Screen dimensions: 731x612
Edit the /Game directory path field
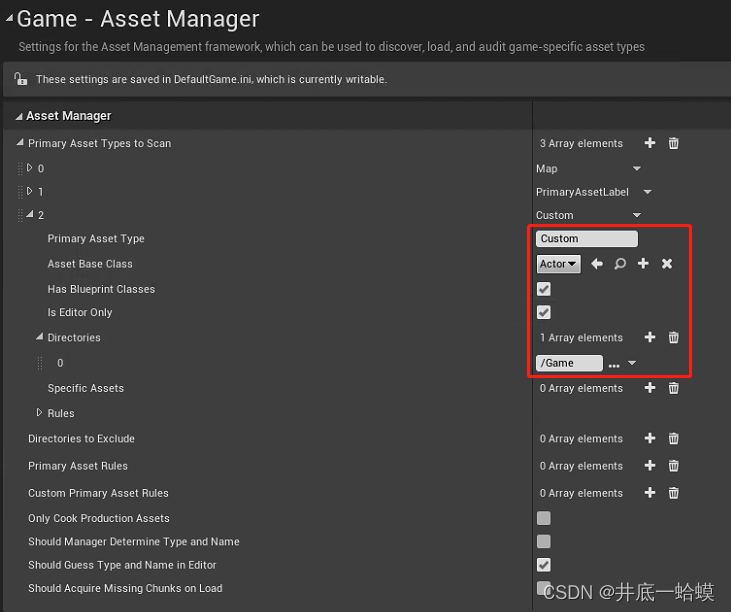569,363
